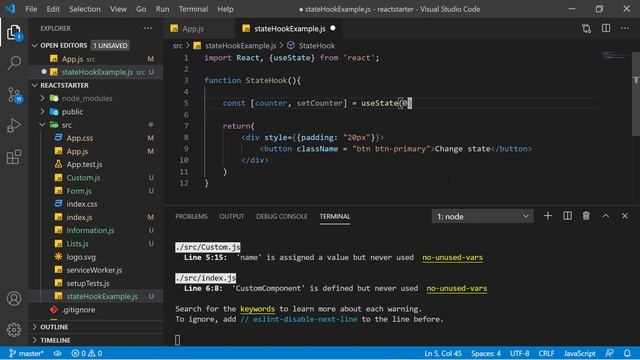Open the File menu
The width and height of the screenshot is (640, 360).
31,9
